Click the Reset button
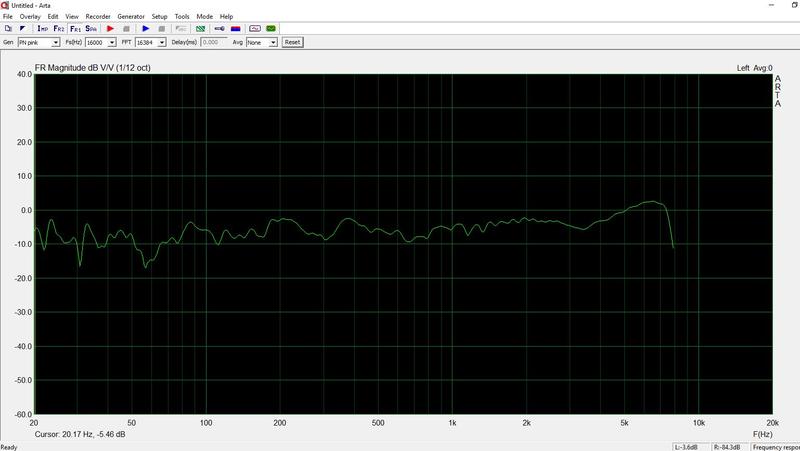Viewport: 800px width, 451px height. pyautogui.click(x=292, y=42)
